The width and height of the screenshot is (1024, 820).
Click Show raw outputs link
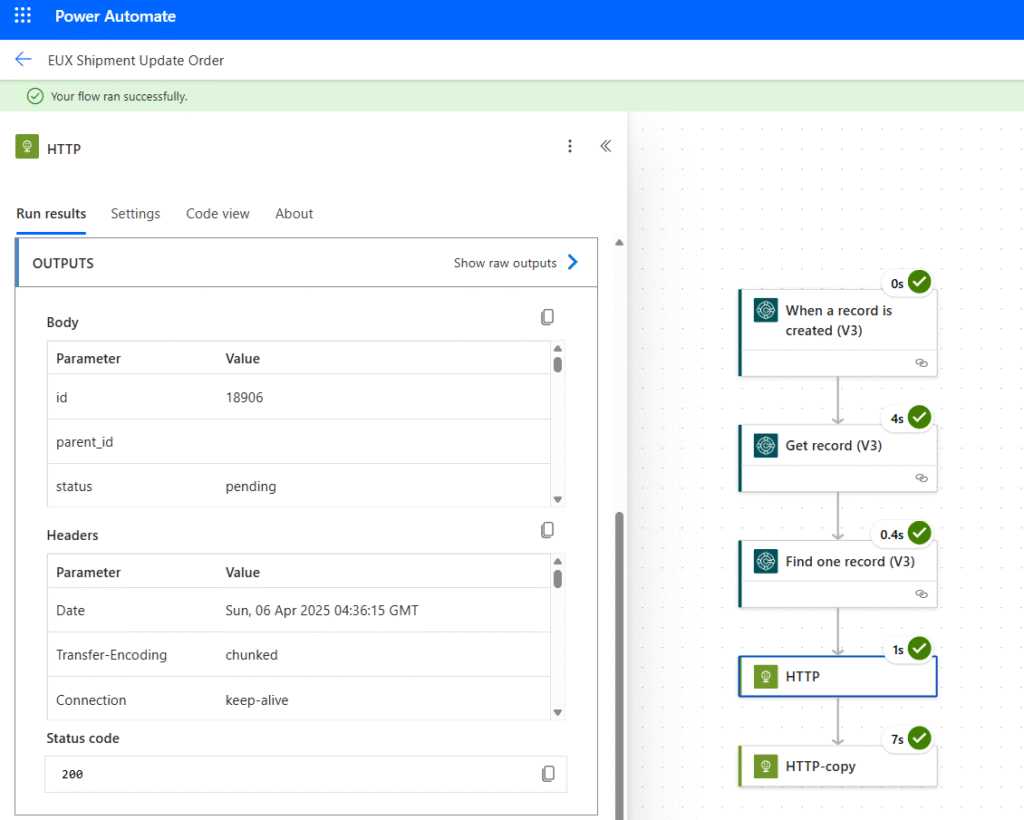point(505,263)
